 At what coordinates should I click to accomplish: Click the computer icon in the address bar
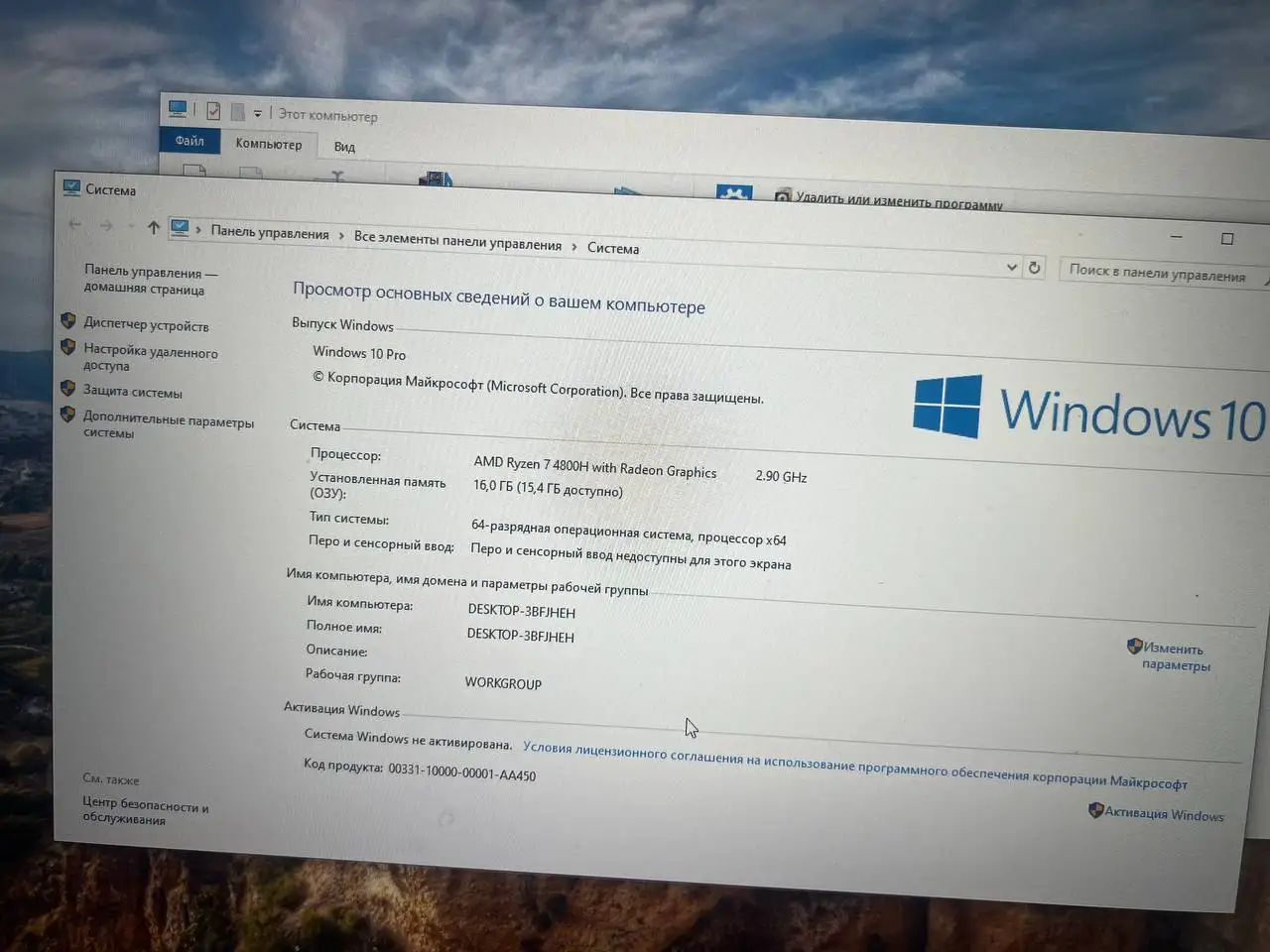180,228
